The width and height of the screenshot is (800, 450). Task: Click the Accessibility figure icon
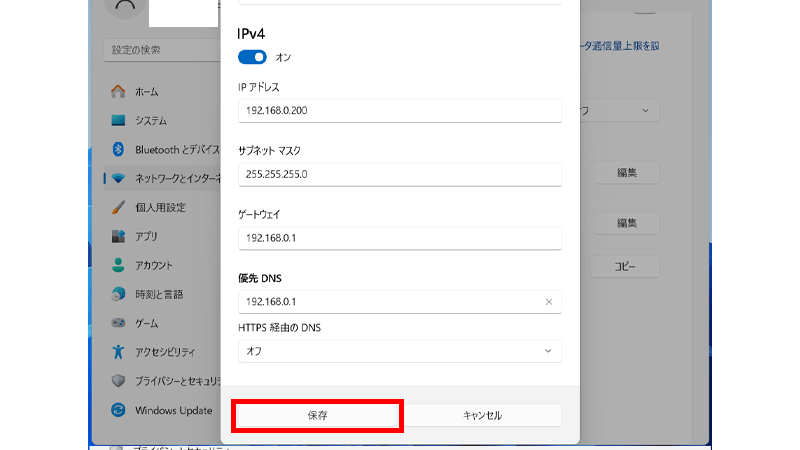118,352
